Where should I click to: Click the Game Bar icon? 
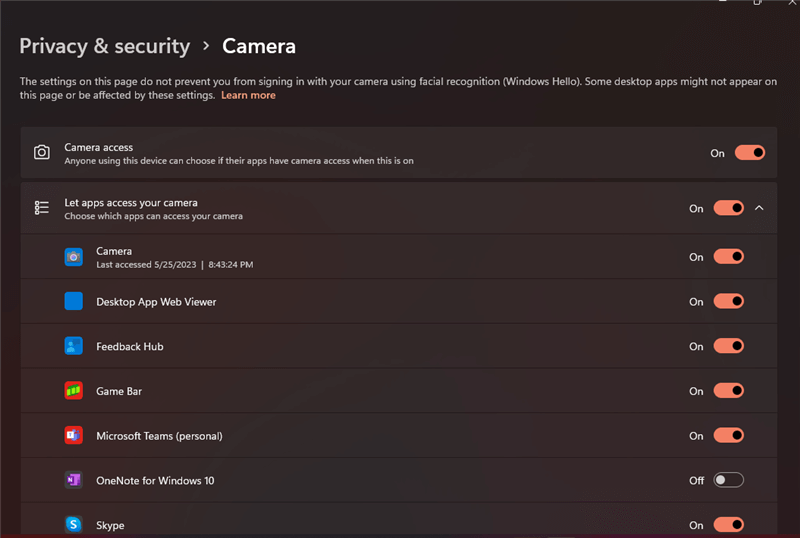pos(74,391)
